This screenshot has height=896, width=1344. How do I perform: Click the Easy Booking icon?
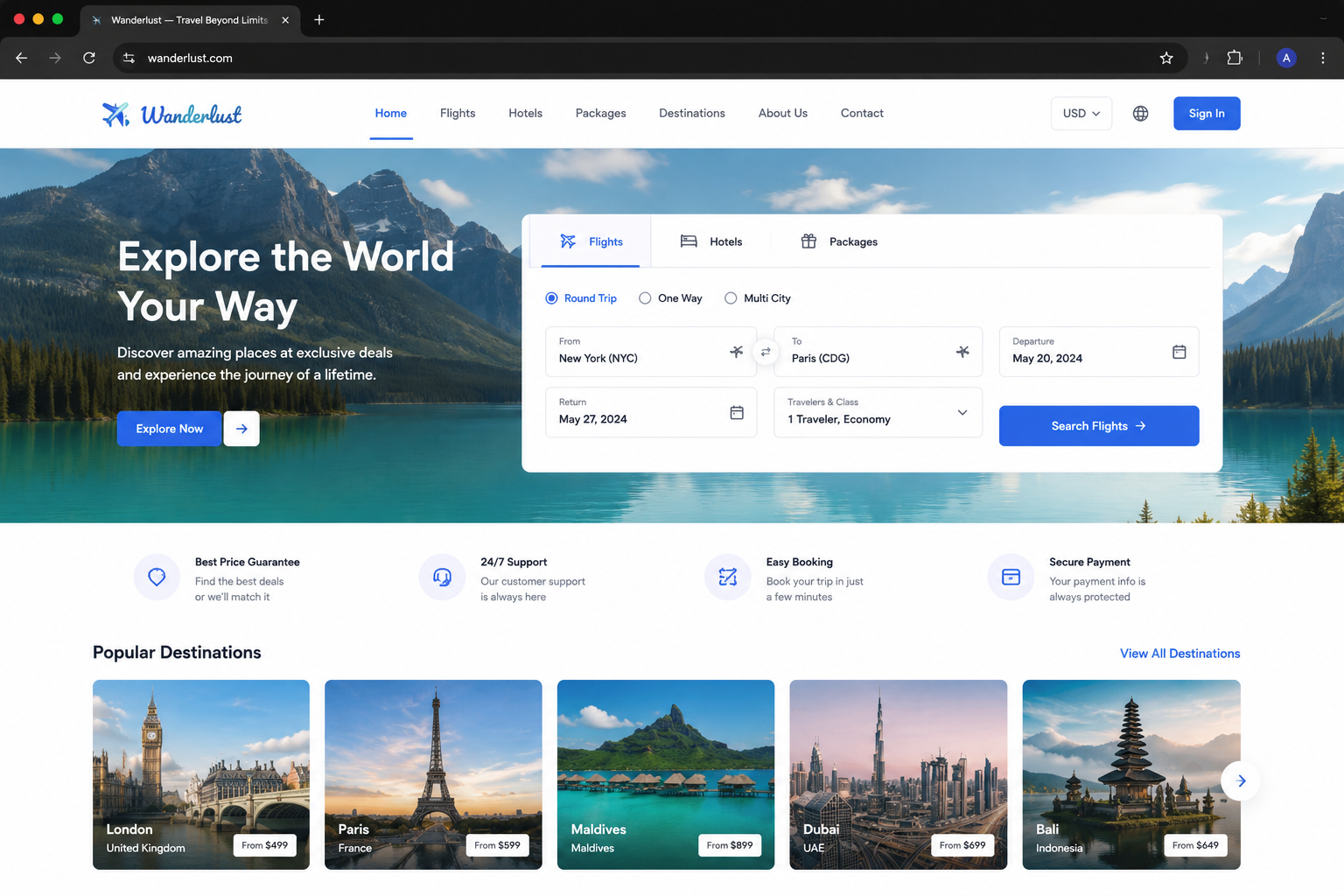(727, 577)
